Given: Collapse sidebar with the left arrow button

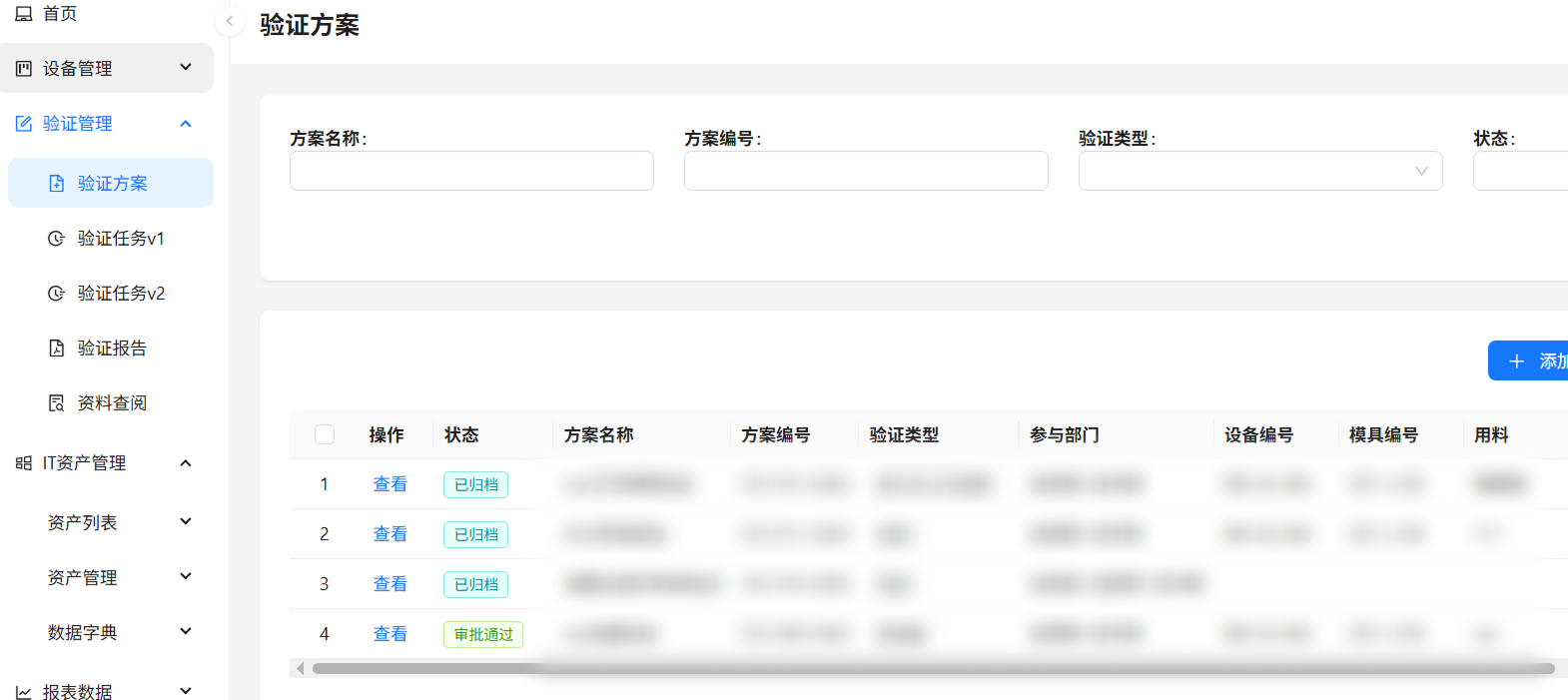Looking at the screenshot, I should (x=230, y=21).
